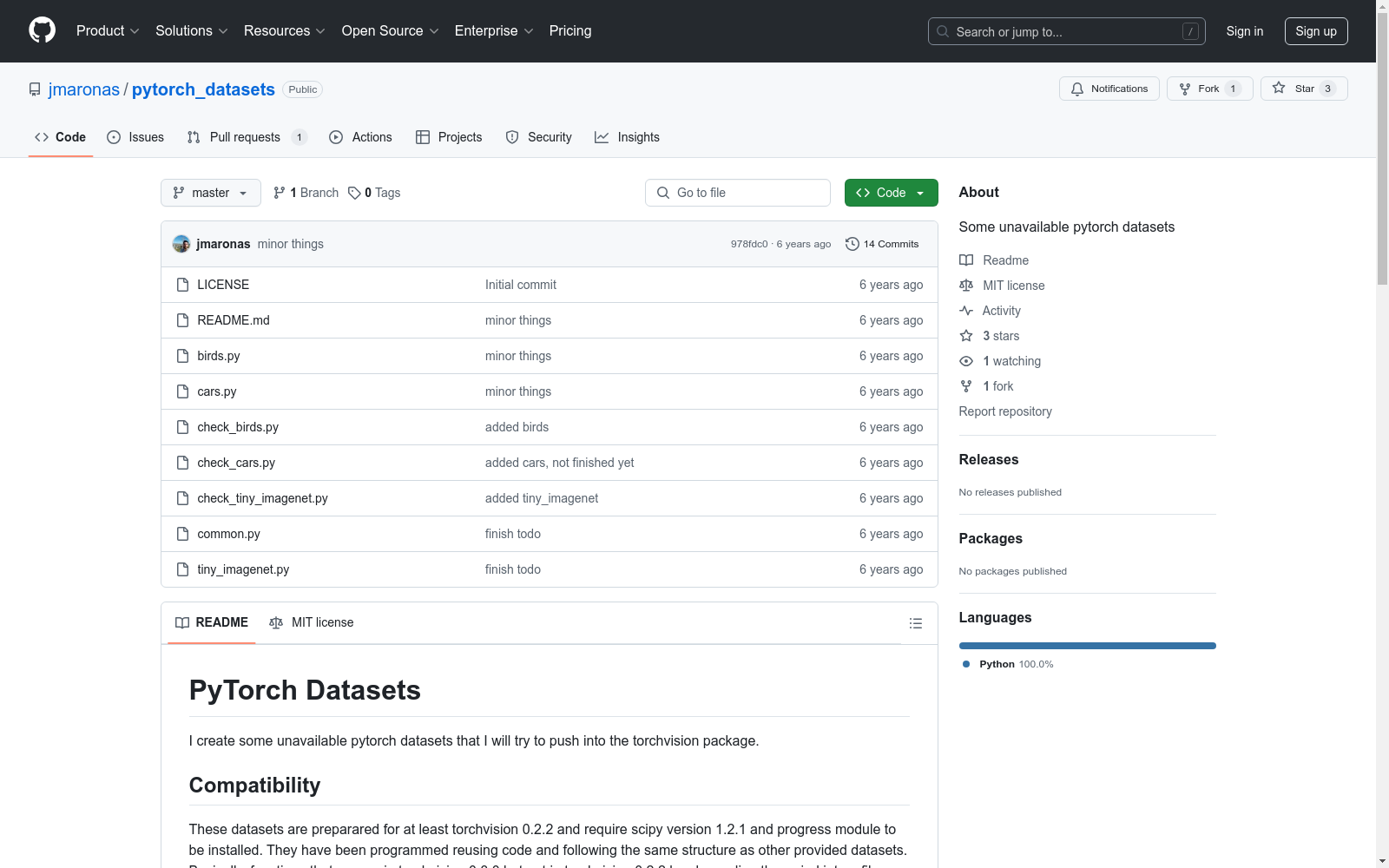The width and height of the screenshot is (1389, 868).
Task: Select the README tab in file viewer
Action: 212,622
